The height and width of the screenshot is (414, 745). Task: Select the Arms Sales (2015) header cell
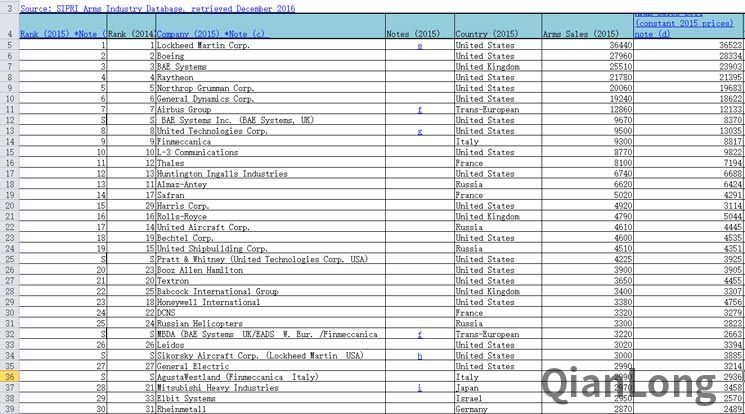click(x=588, y=26)
